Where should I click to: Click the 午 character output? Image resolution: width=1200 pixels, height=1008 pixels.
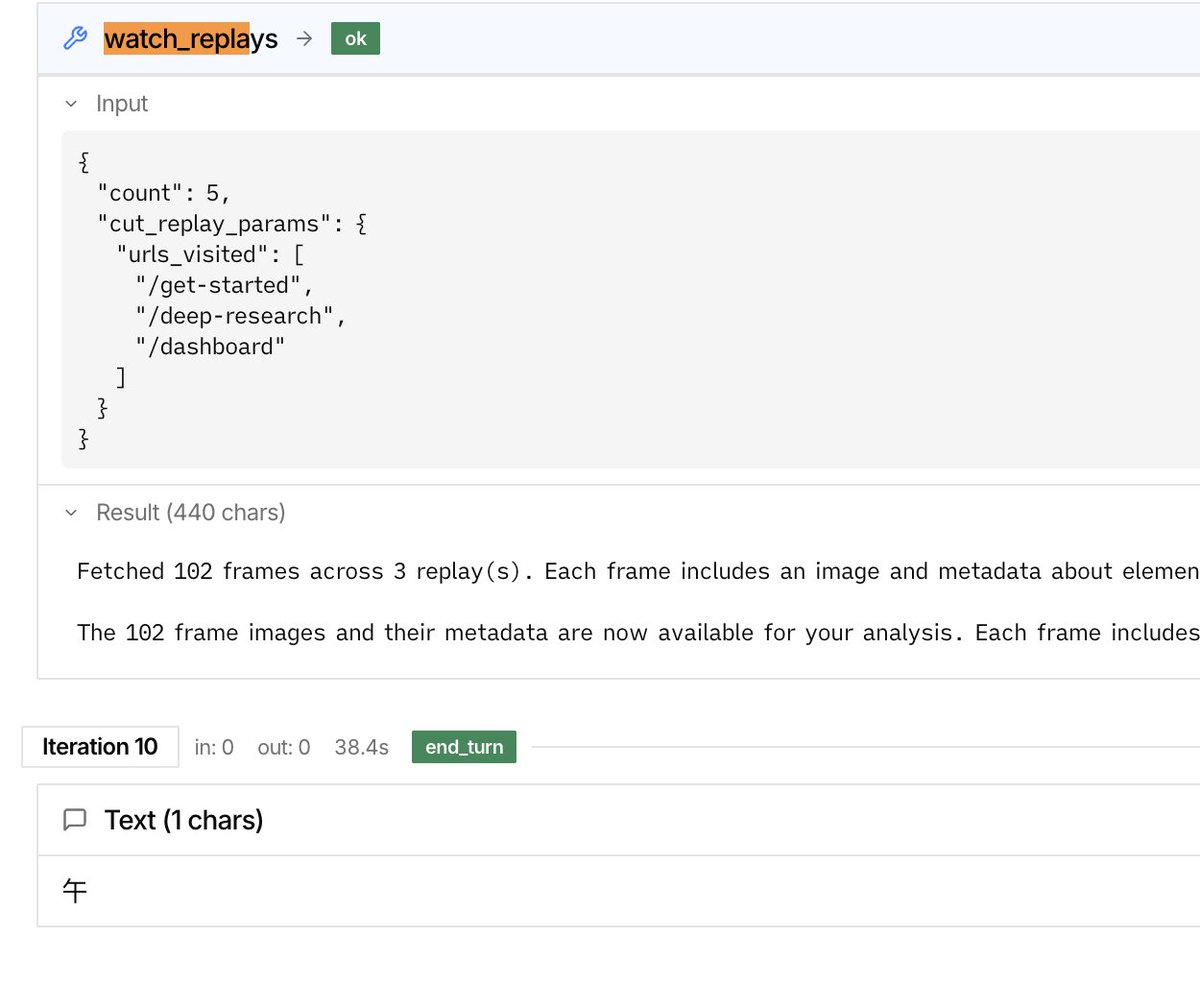(75, 891)
